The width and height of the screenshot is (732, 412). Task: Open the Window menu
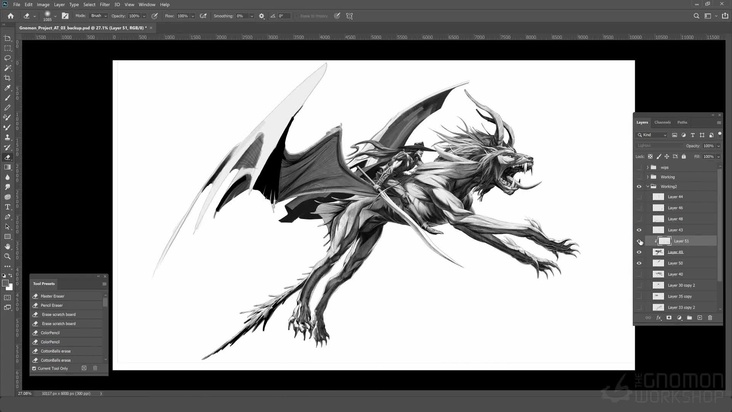pyautogui.click(x=147, y=4)
